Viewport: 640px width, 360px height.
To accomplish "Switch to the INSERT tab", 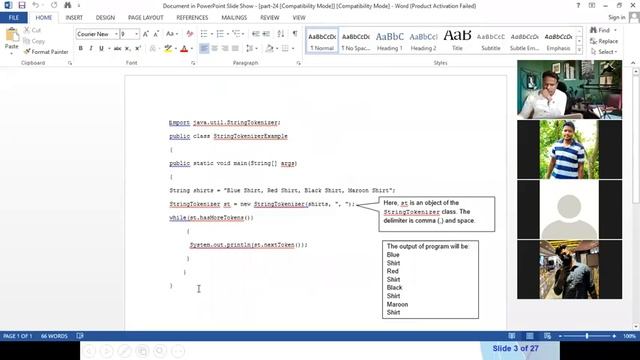I will coord(74,18).
